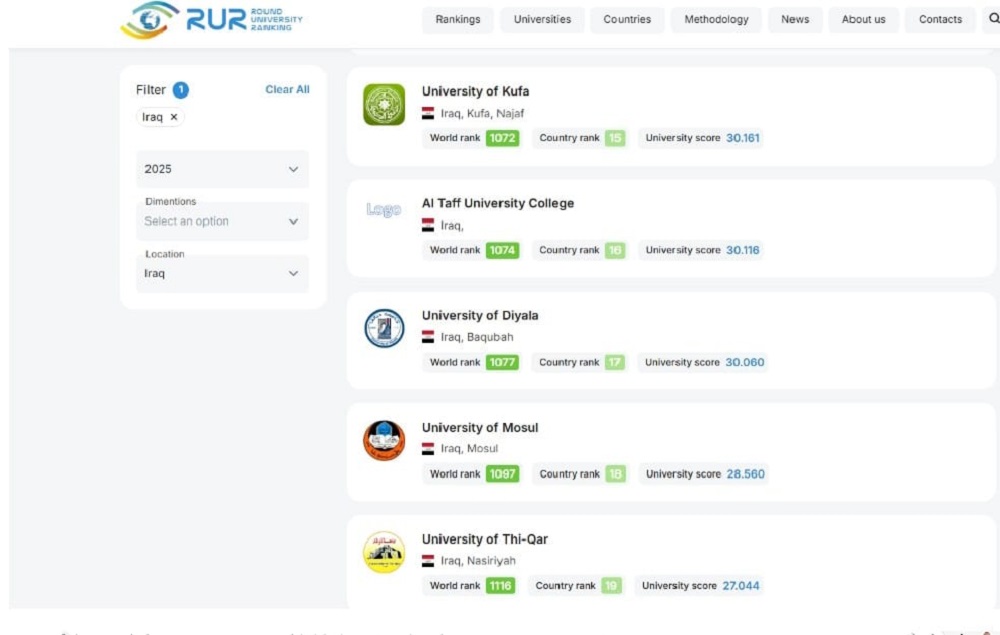Open the University of Kufa title link

click(x=475, y=91)
